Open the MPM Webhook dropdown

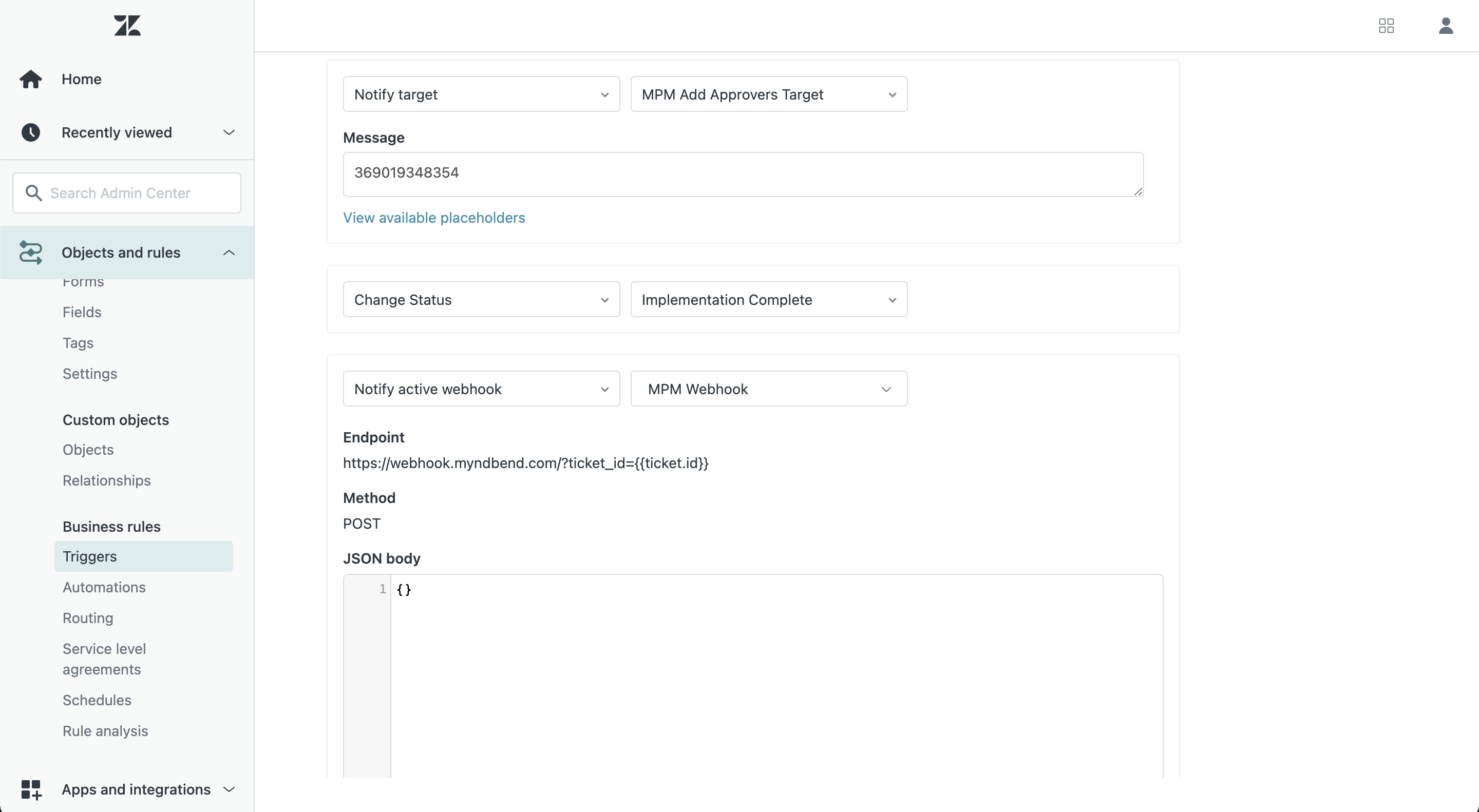[x=769, y=389]
